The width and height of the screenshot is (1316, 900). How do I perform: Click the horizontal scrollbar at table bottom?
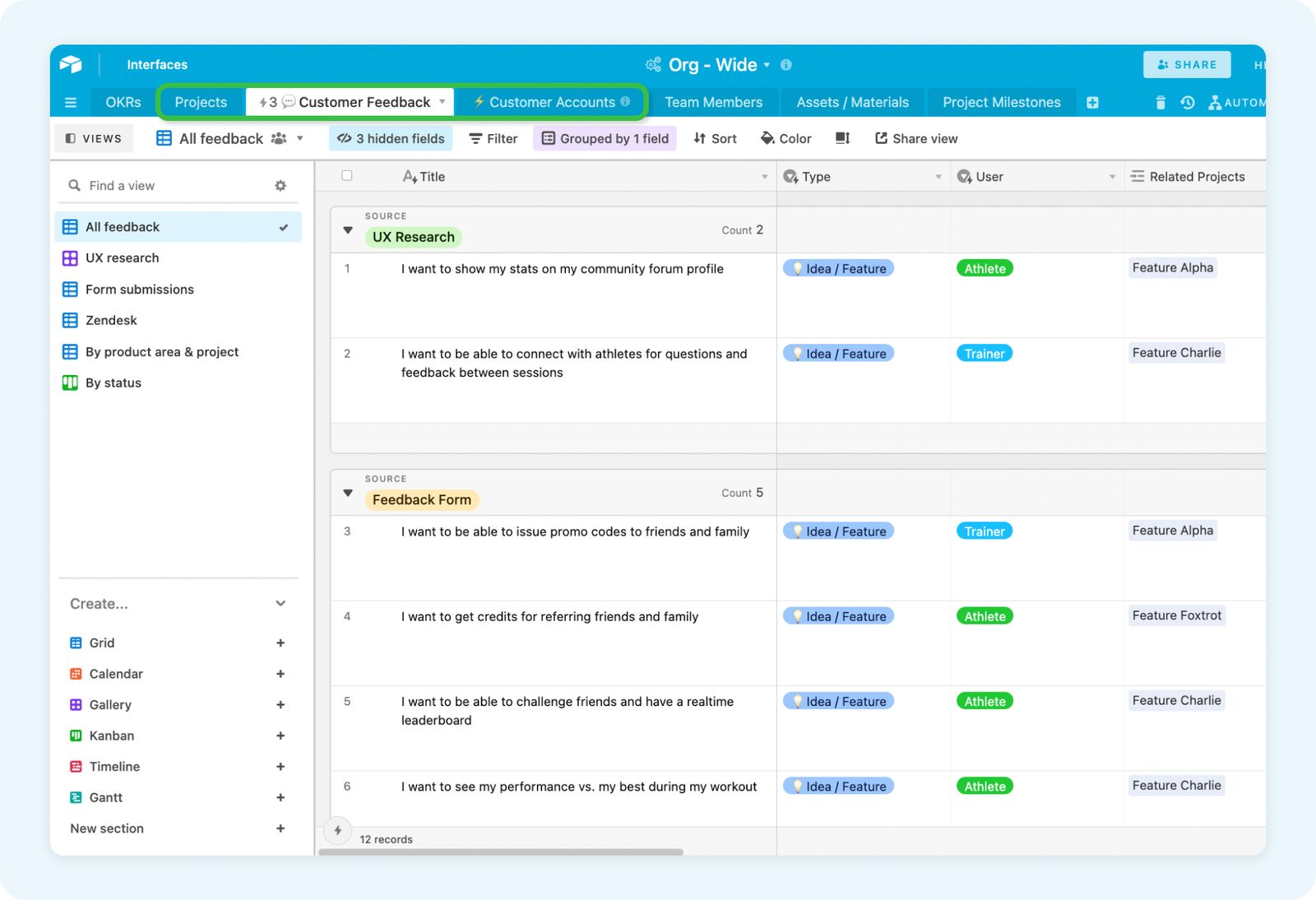click(x=501, y=852)
